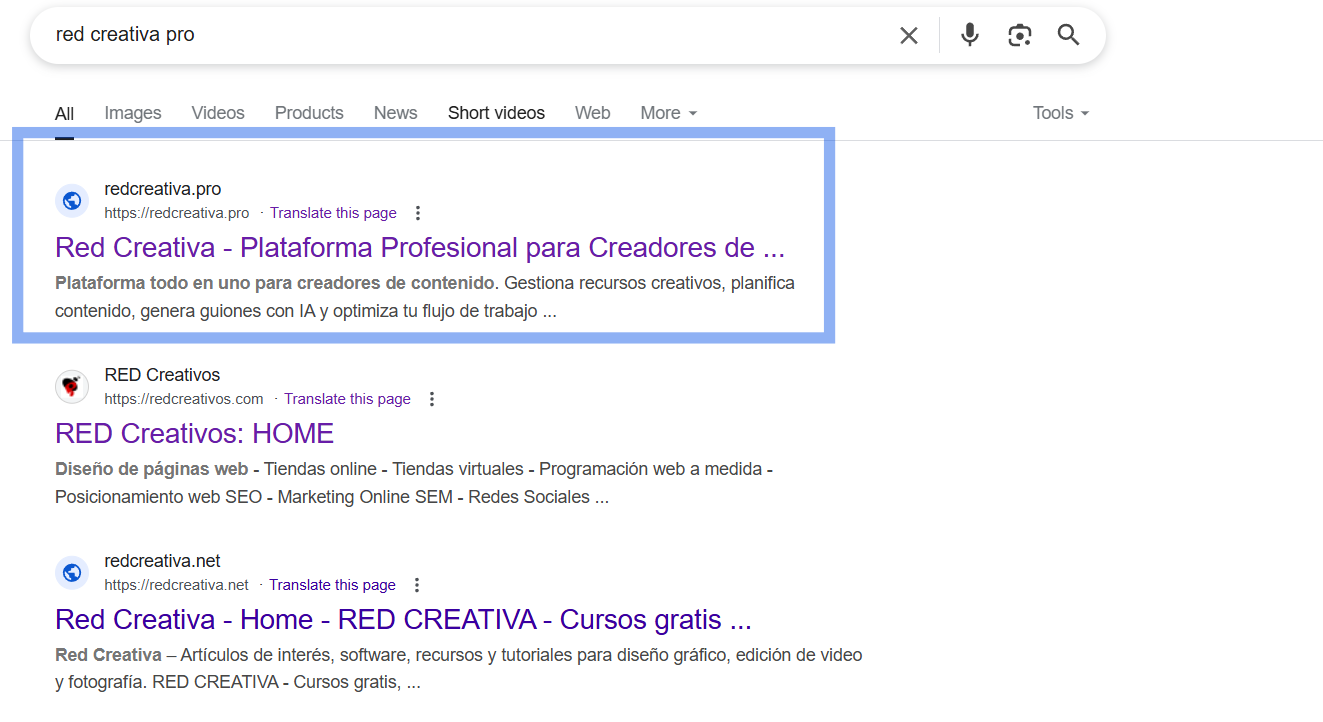Image resolution: width=1323 pixels, height=722 pixels.
Task: Click RED Creativos site favicon
Action: click(72, 387)
